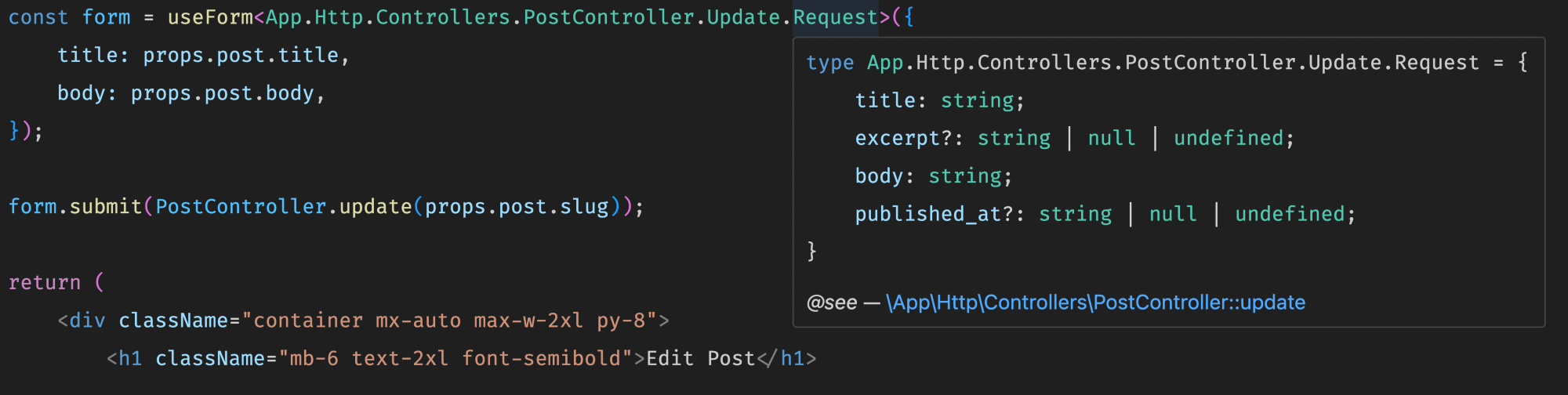Select the form variable in the const declaration
The image size is (1568, 395).
(107, 17)
